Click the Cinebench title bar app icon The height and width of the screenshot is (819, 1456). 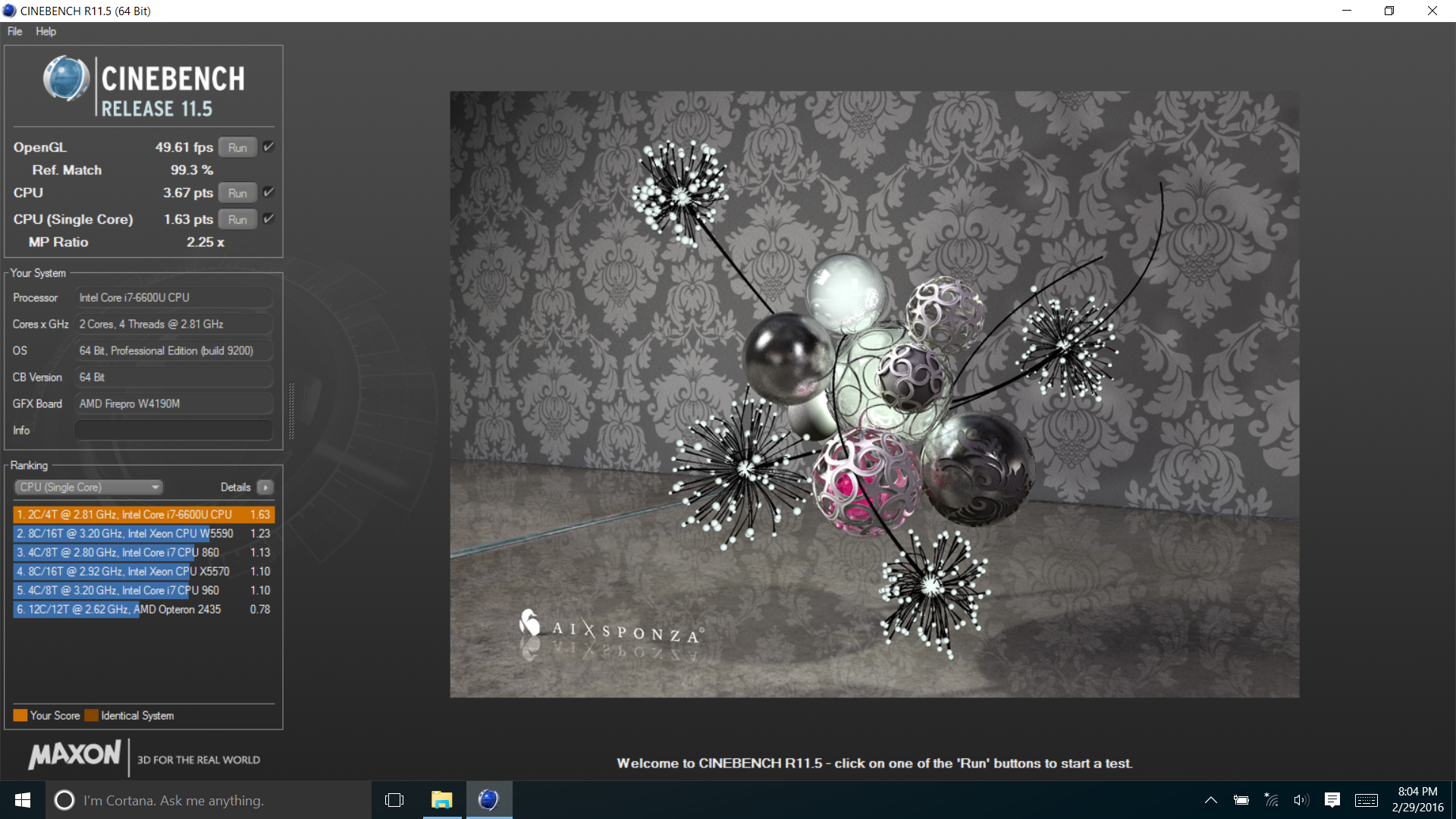[x=9, y=11]
